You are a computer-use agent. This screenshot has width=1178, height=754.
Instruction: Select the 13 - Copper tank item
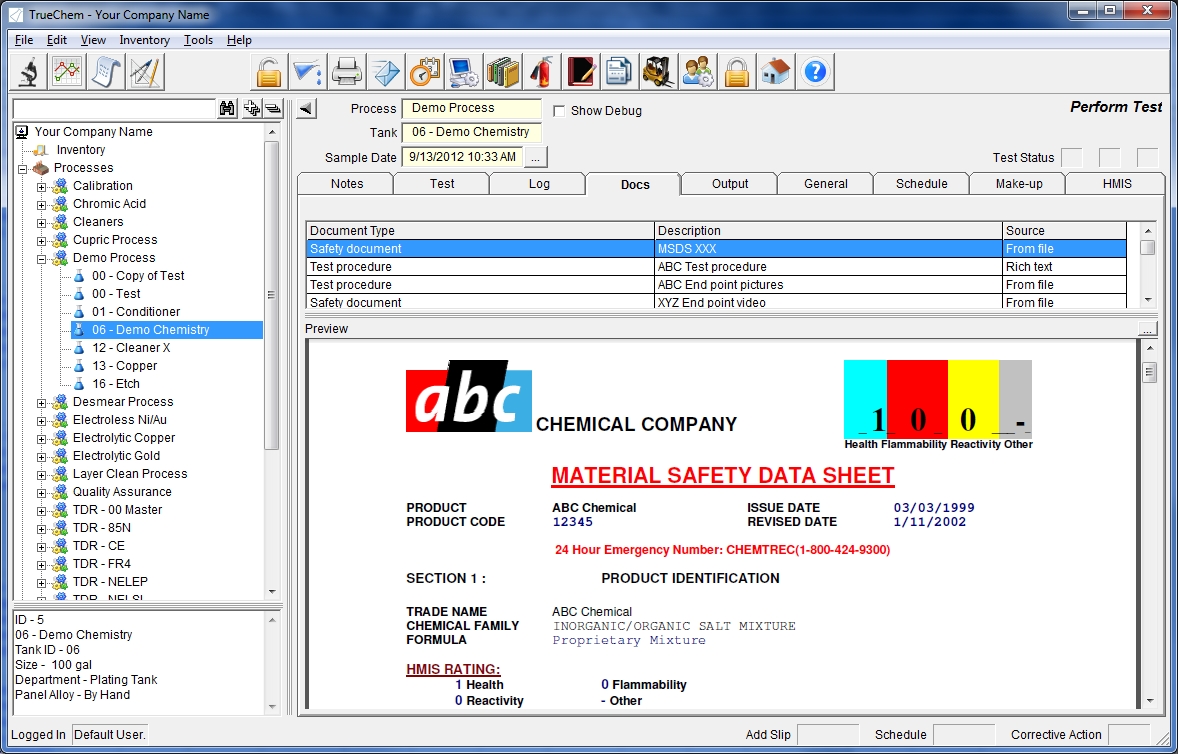(124, 366)
